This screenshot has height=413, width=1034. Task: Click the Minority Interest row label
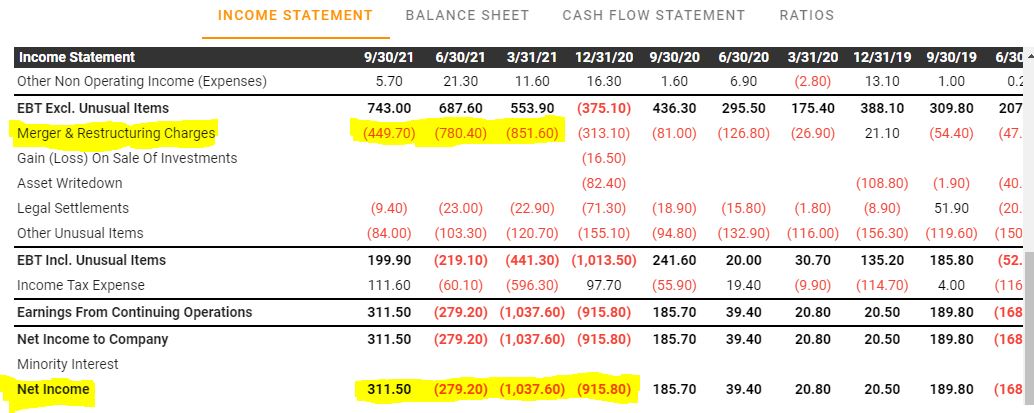click(68, 364)
